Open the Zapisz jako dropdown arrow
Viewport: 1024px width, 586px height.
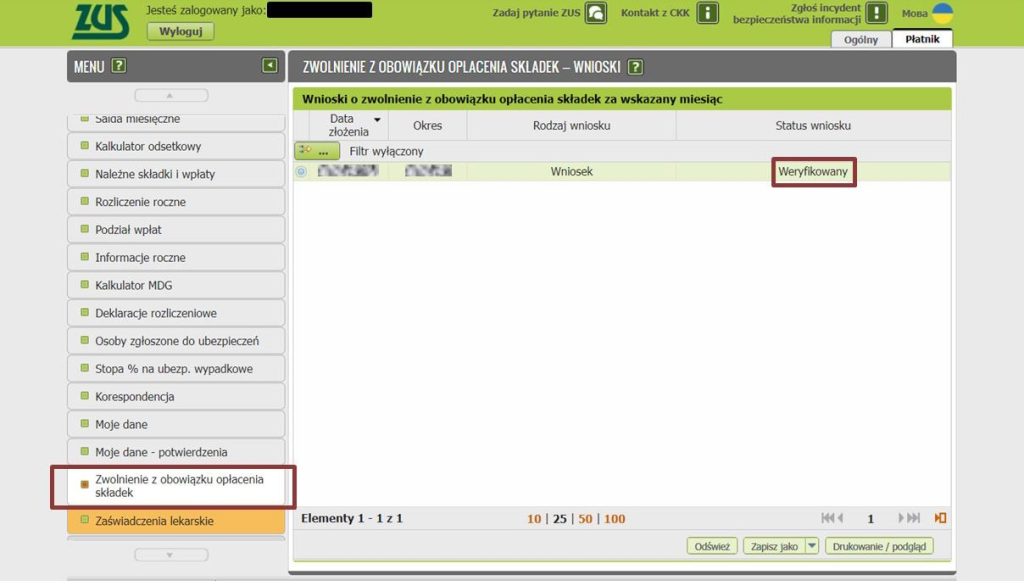[811, 546]
